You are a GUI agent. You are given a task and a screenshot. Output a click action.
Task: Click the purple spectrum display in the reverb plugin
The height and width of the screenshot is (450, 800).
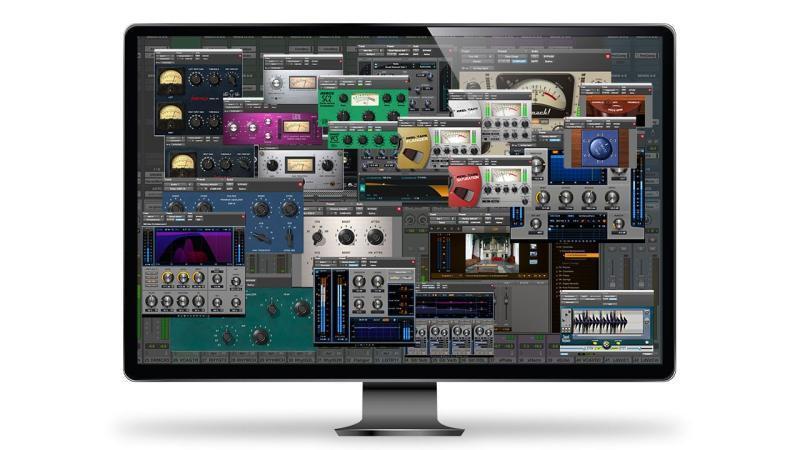coord(194,247)
